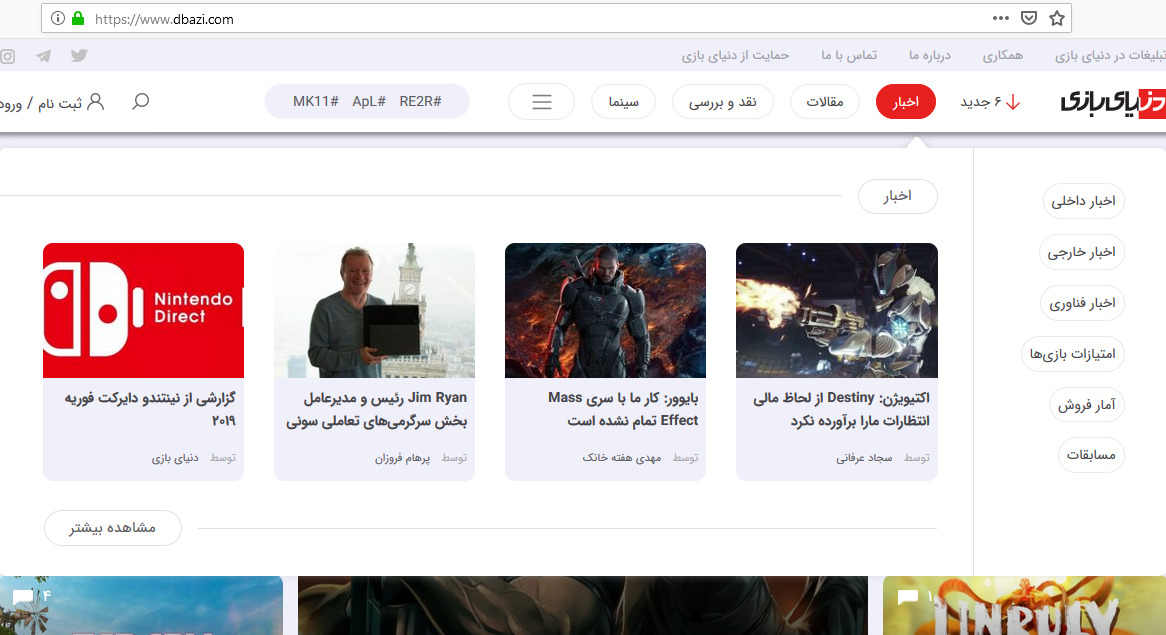Click the Twitter icon in top bar

(79, 55)
